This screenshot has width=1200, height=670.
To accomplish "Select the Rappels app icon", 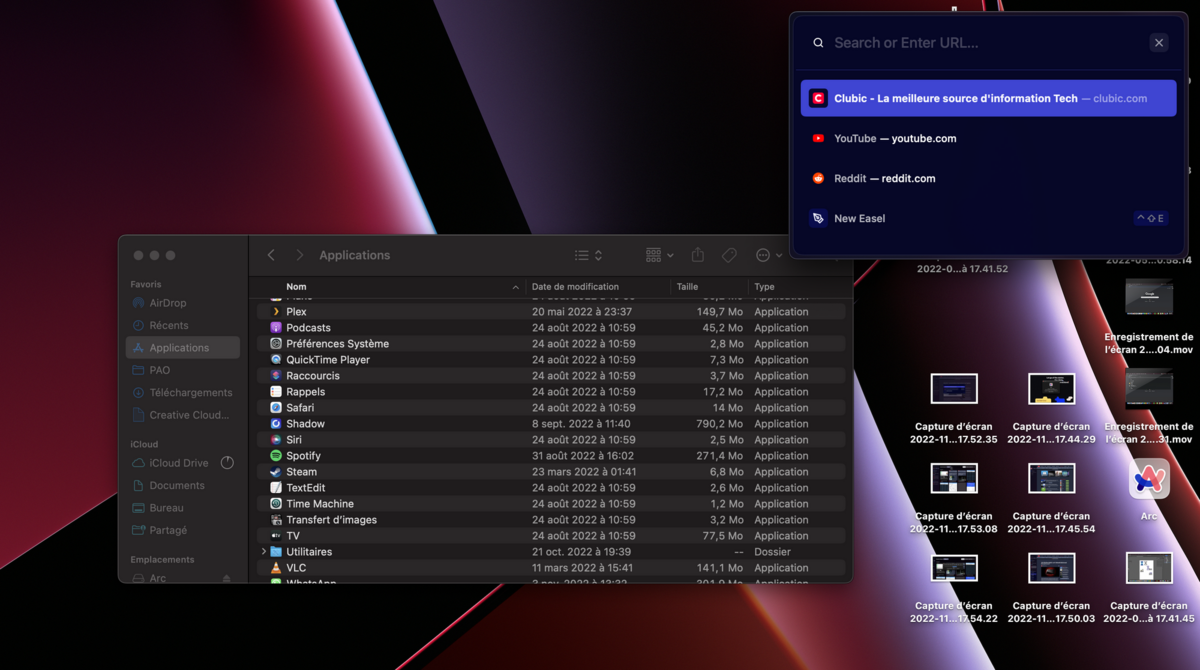I will pyautogui.click(x=276, y=392).
